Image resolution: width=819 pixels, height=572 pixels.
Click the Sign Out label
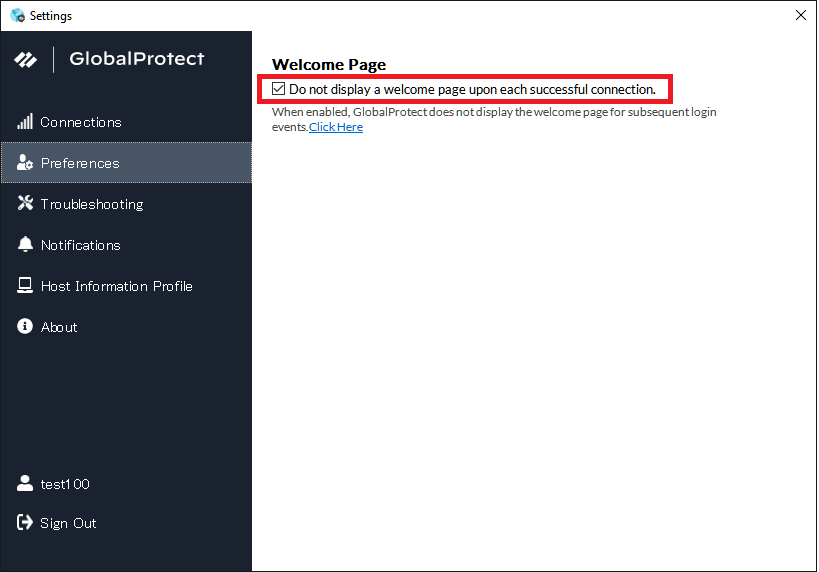point(68,523)
